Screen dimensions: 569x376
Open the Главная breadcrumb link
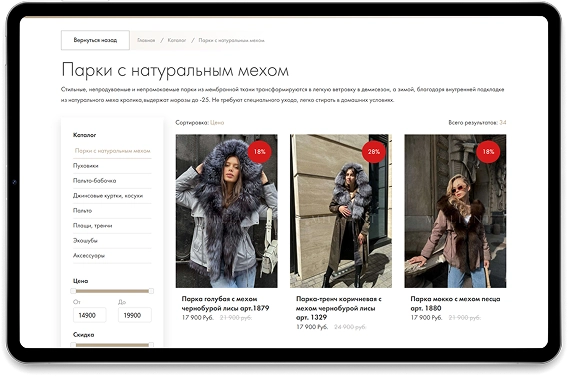[x=146, y=40]
